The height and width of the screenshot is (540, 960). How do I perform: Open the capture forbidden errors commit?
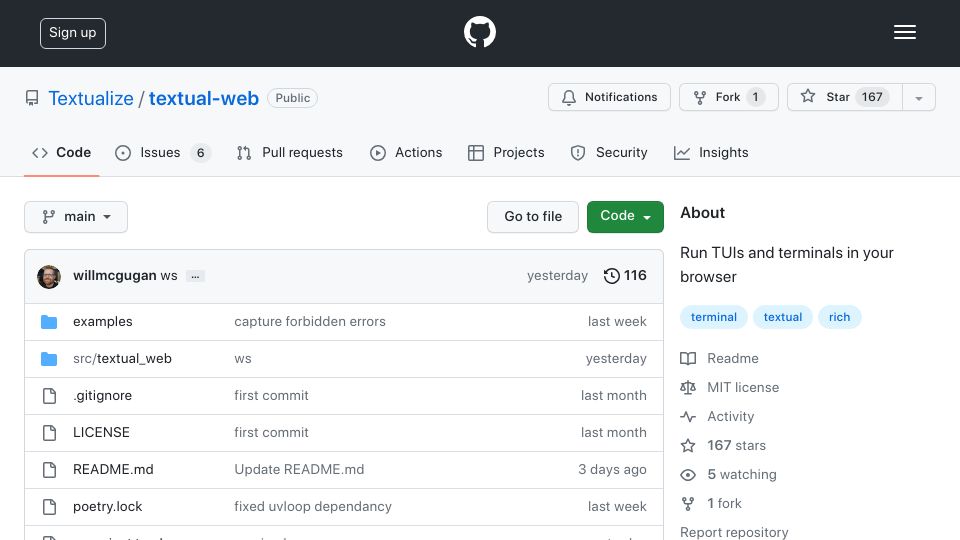click(310, 321)
